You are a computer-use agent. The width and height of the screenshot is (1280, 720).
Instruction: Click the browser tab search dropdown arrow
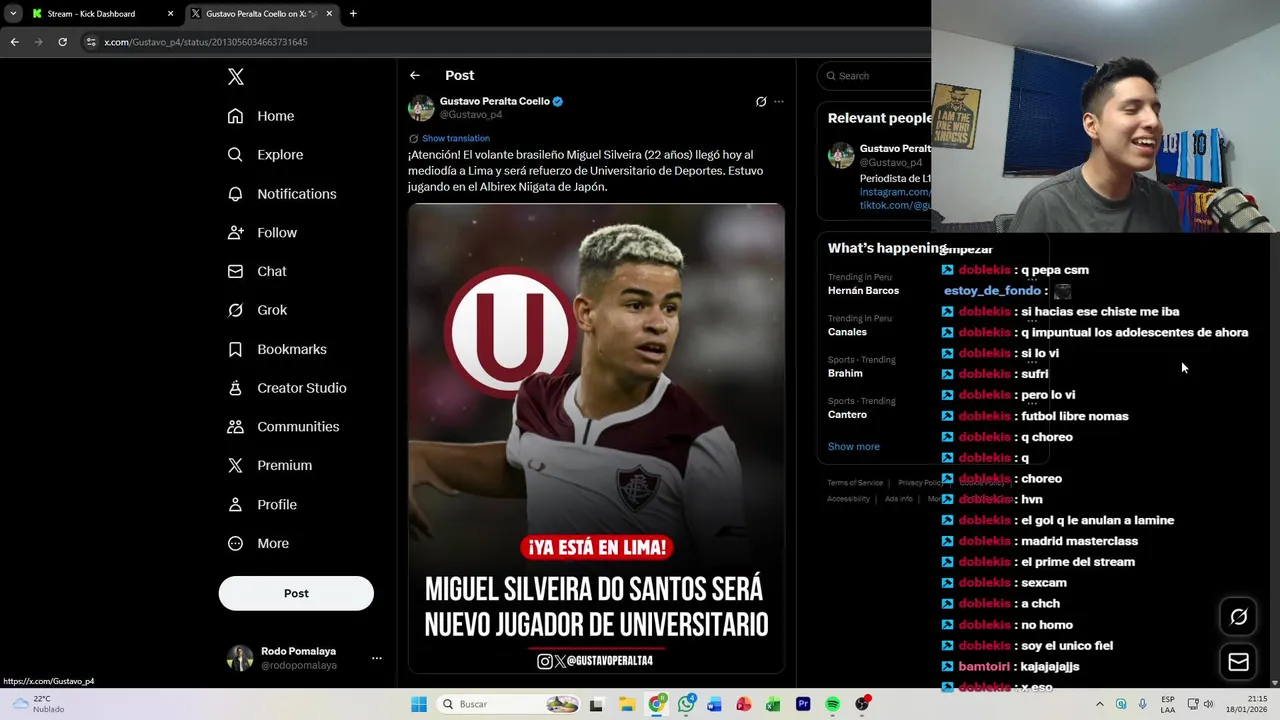(13, 14)
